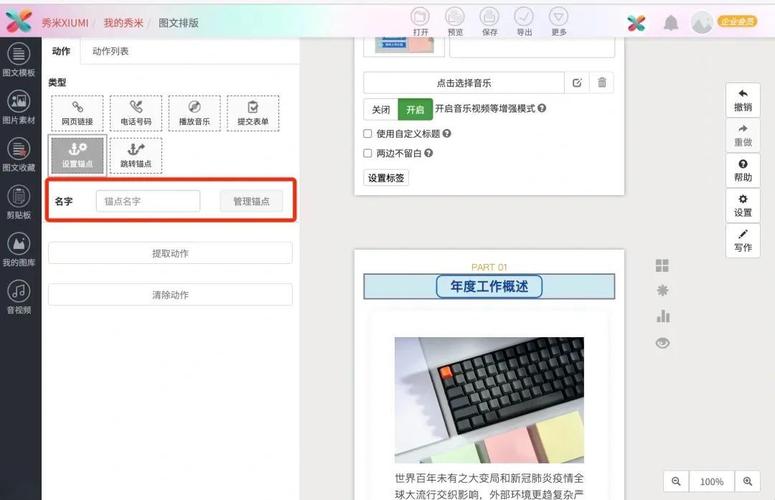Open the 我的图库 sidebar panel
This screenshot has height=500, width=775.
[19, 250]
